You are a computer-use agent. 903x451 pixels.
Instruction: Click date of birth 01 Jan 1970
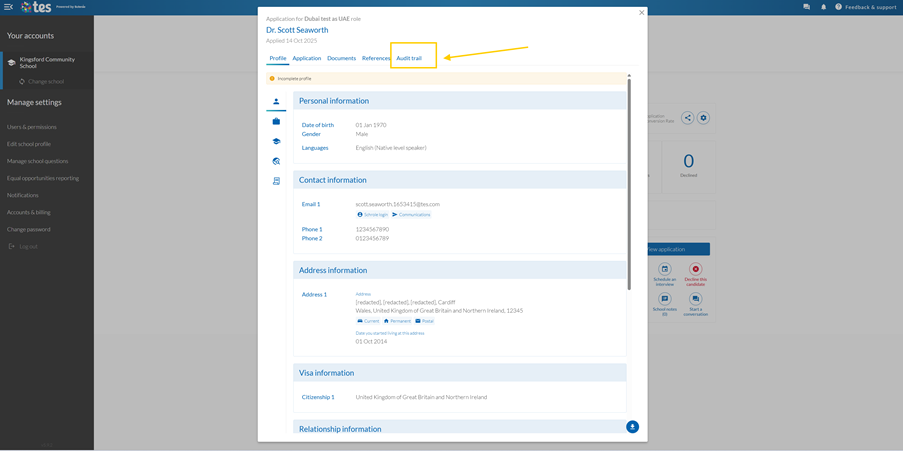click(x=371, y=125)
